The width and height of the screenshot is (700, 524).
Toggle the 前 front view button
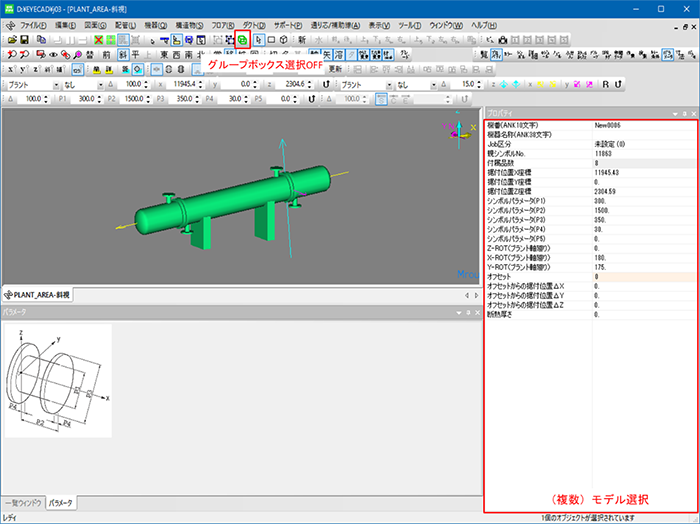tap(107, 54)
